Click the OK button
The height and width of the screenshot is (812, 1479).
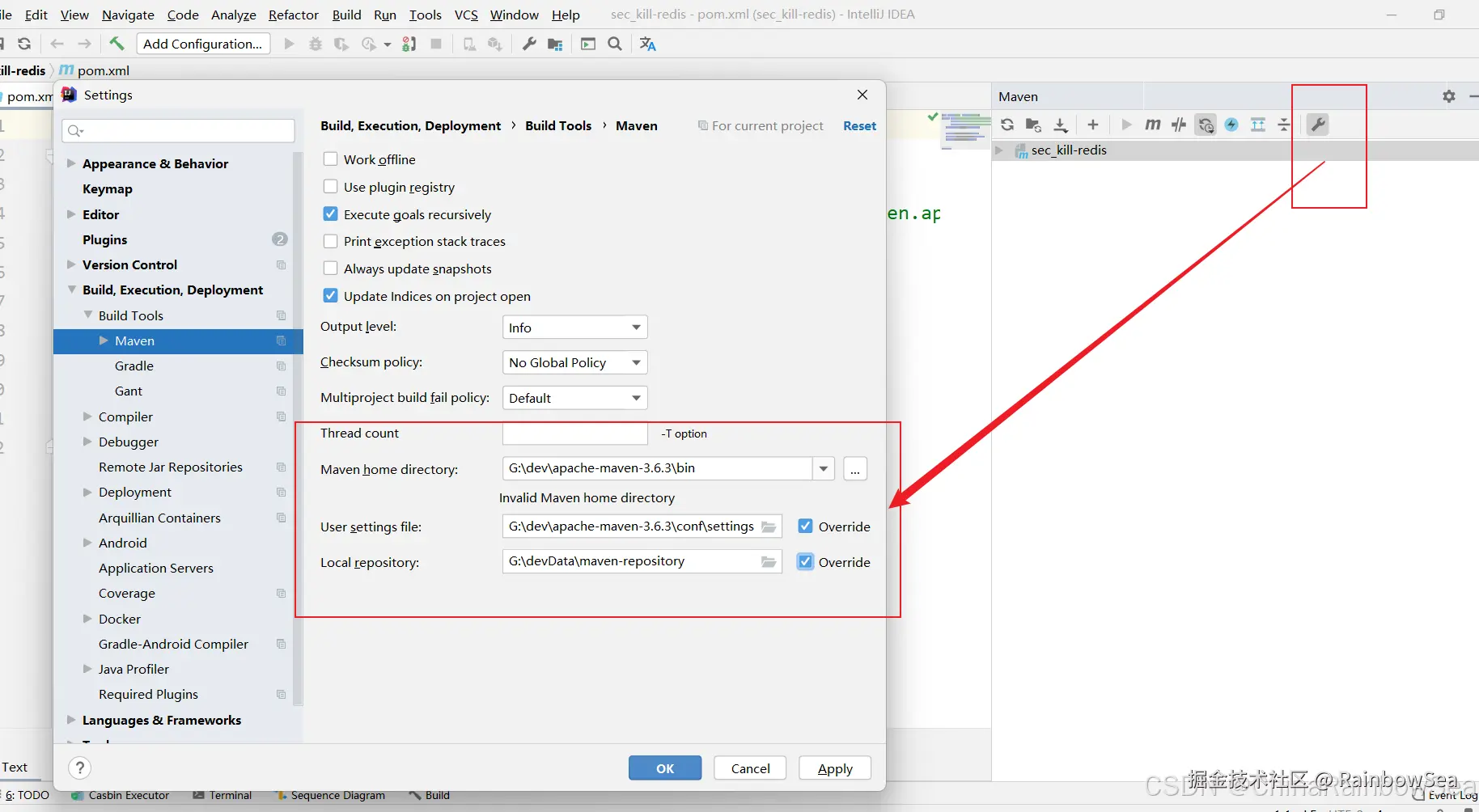point(665,768)
